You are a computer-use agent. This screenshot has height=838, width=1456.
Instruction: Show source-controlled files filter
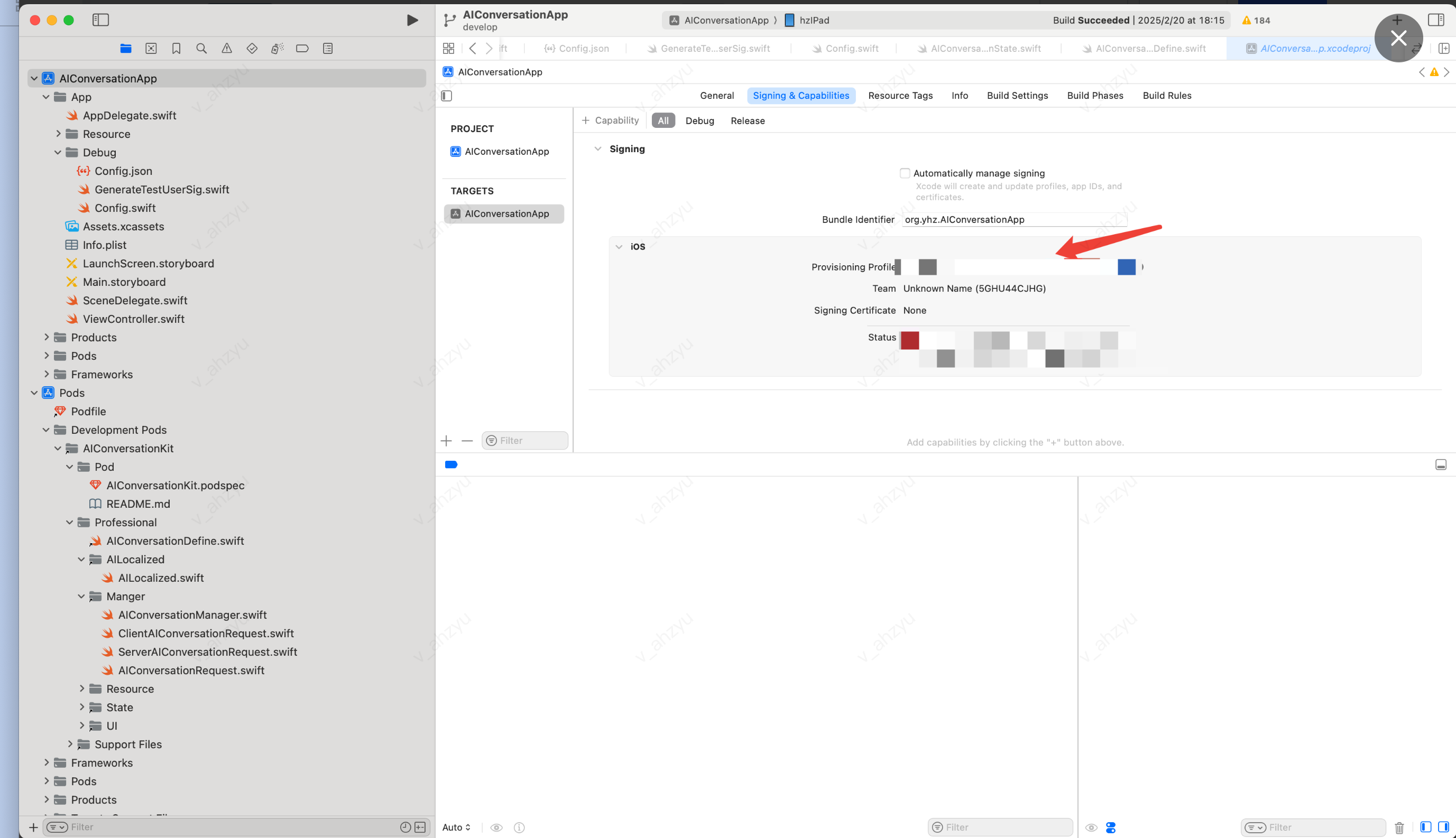coord(420,827)
